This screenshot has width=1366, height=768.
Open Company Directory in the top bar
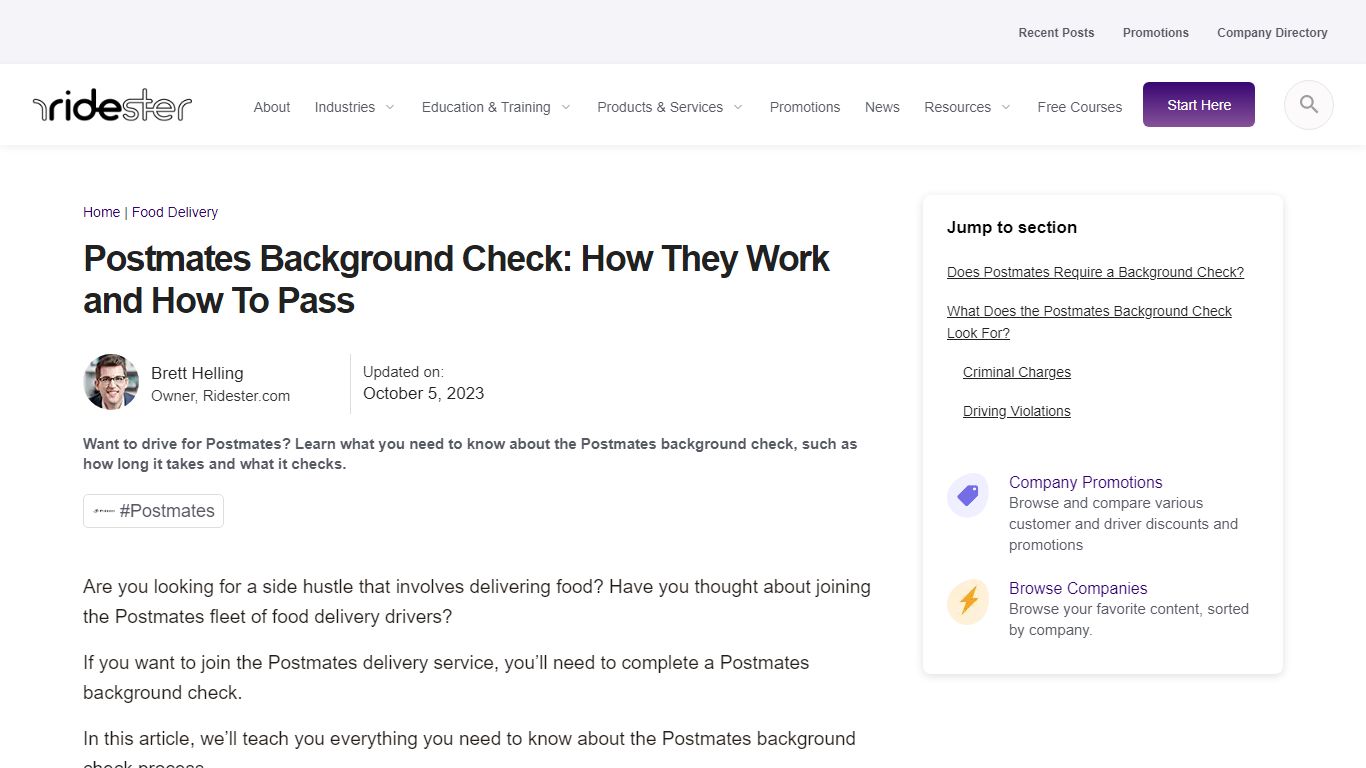click(1272, 33)
